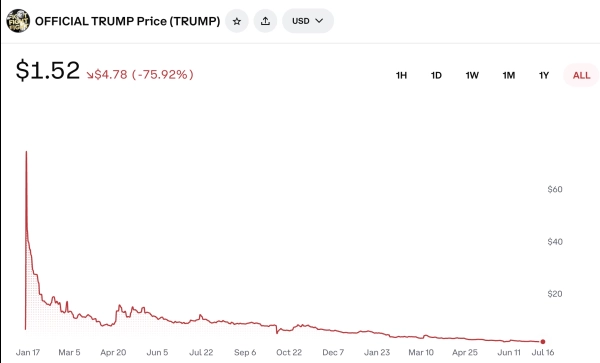Click the $1.52 current price value
600x363 pixels.
coord(48,70)
